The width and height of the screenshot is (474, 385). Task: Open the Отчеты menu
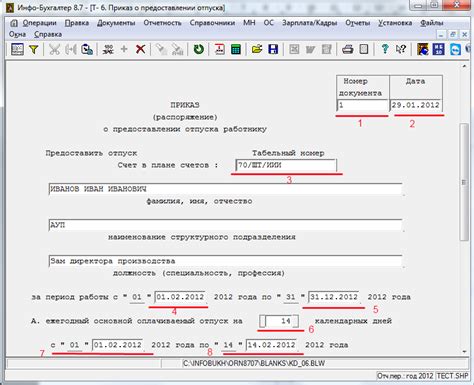point(358,23)
